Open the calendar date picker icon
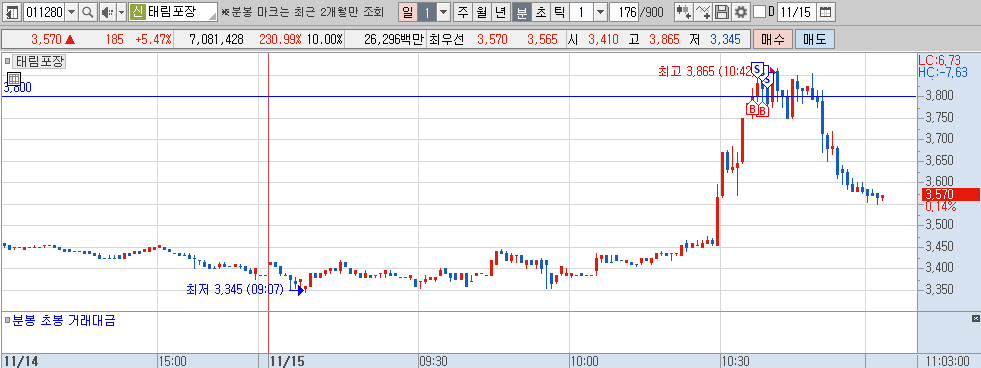This screenshot has height=368, width=981. click(826, 12)
